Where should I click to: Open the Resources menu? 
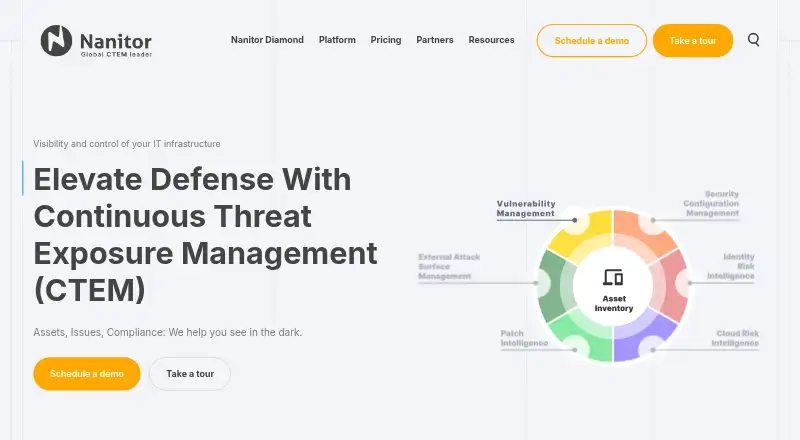pos(491,40)
